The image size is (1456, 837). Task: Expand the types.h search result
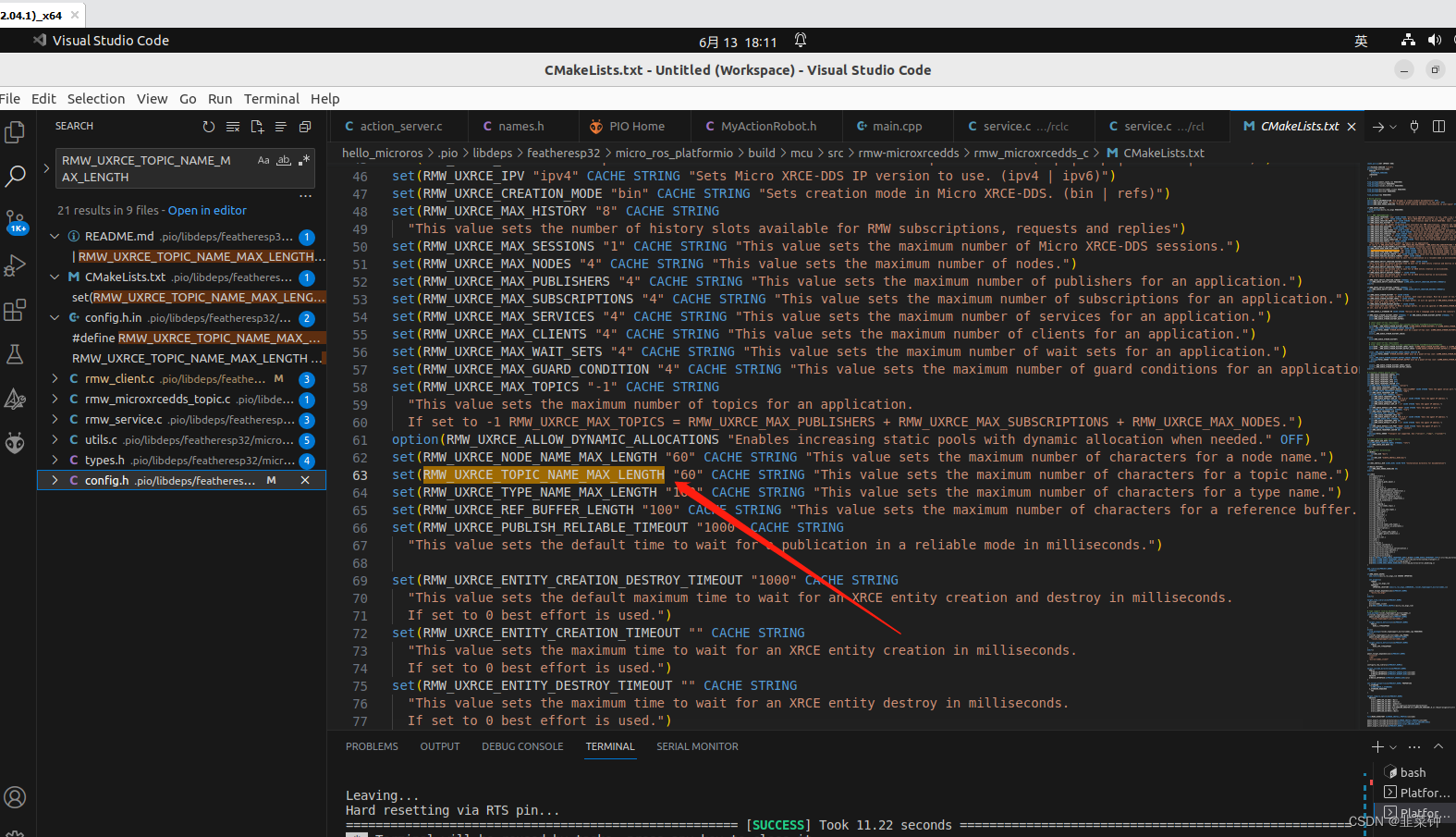pyautogui.click(x=55, y=461)
